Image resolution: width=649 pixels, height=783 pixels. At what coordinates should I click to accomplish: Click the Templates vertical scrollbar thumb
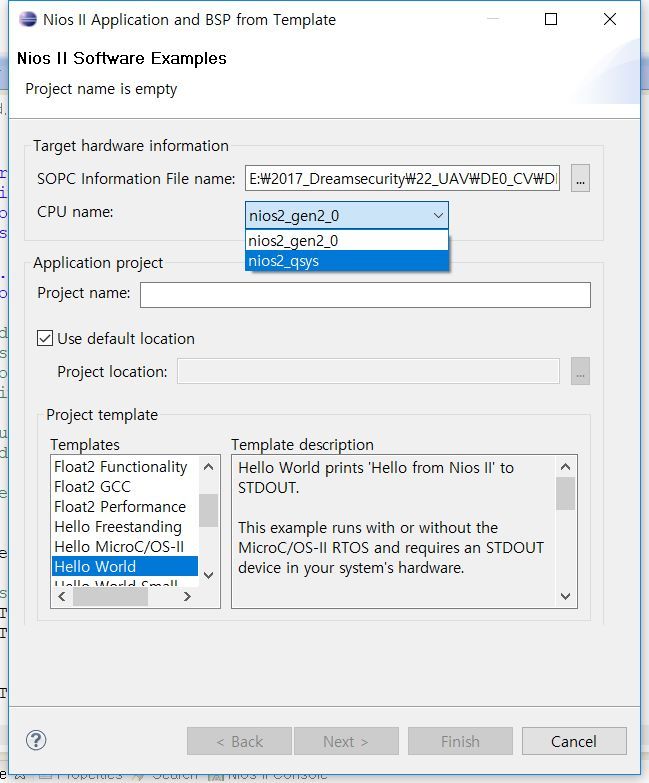209,510
